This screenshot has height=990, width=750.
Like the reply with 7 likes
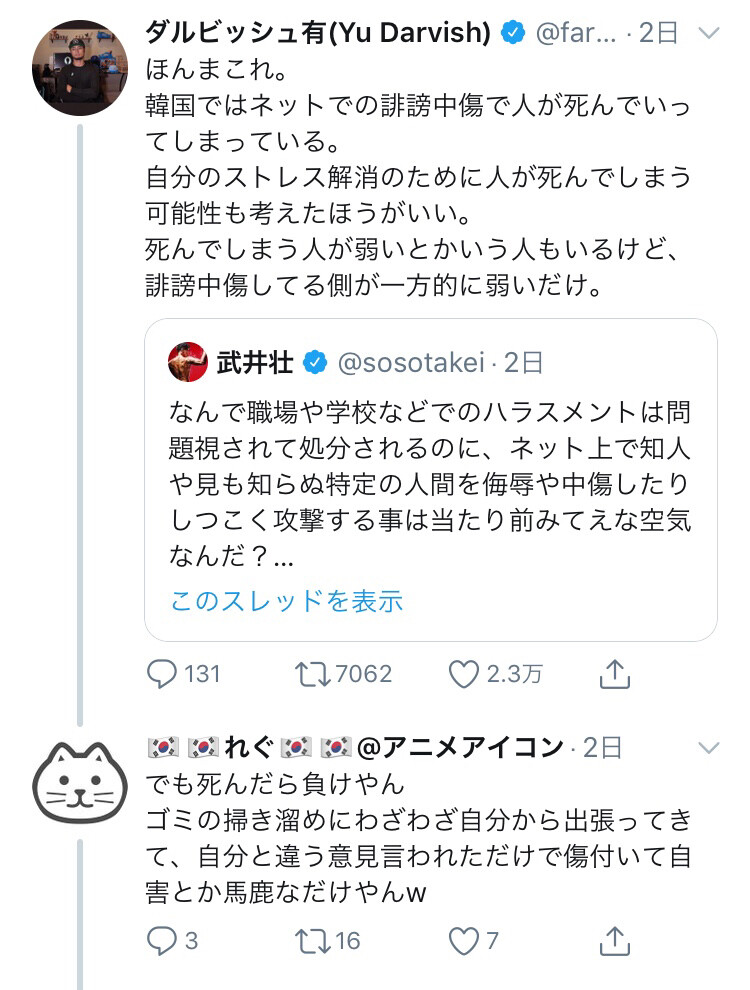(x=462, y=940)
